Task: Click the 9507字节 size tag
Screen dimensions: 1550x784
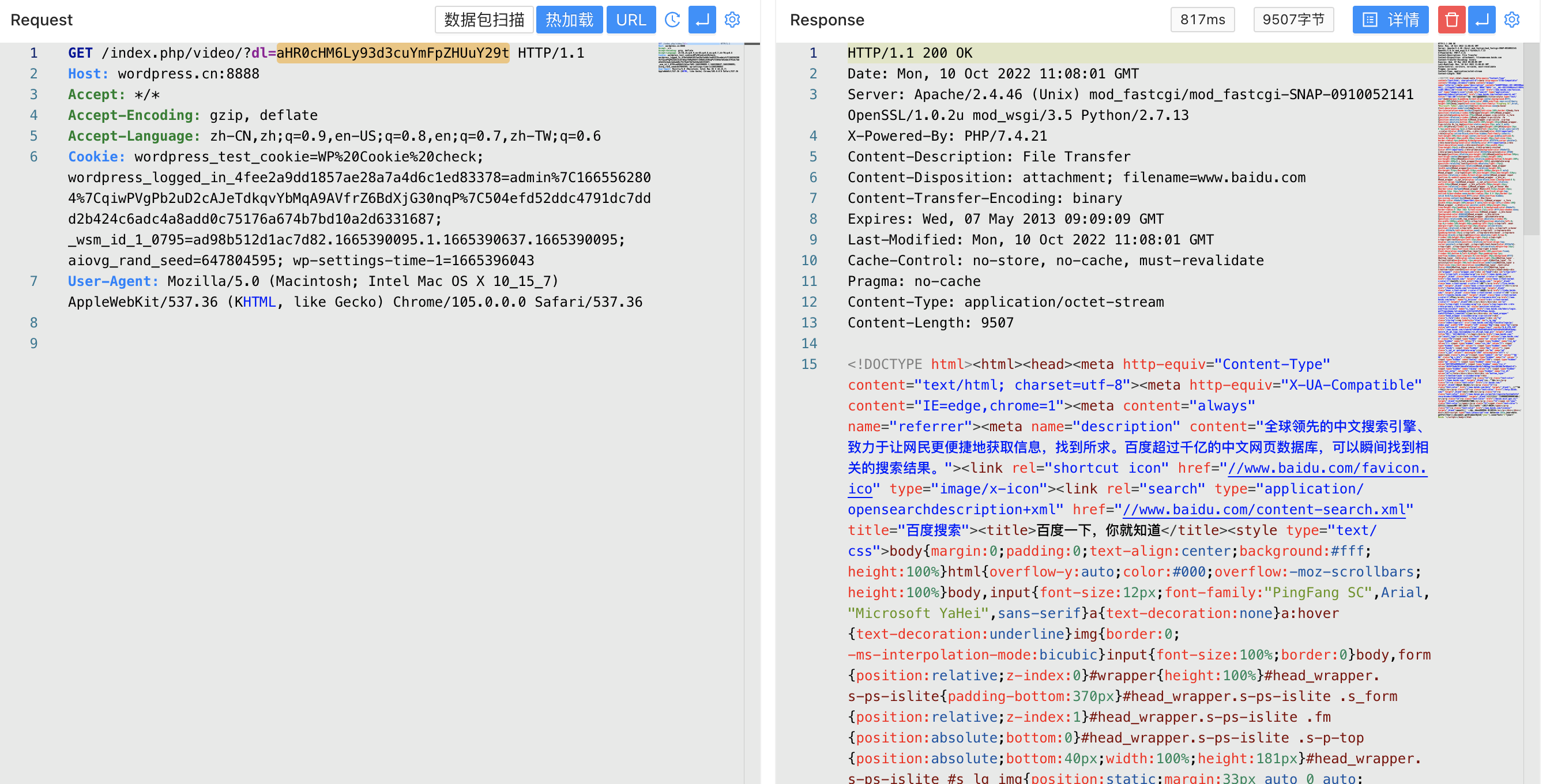Action: pos(1293,20)
